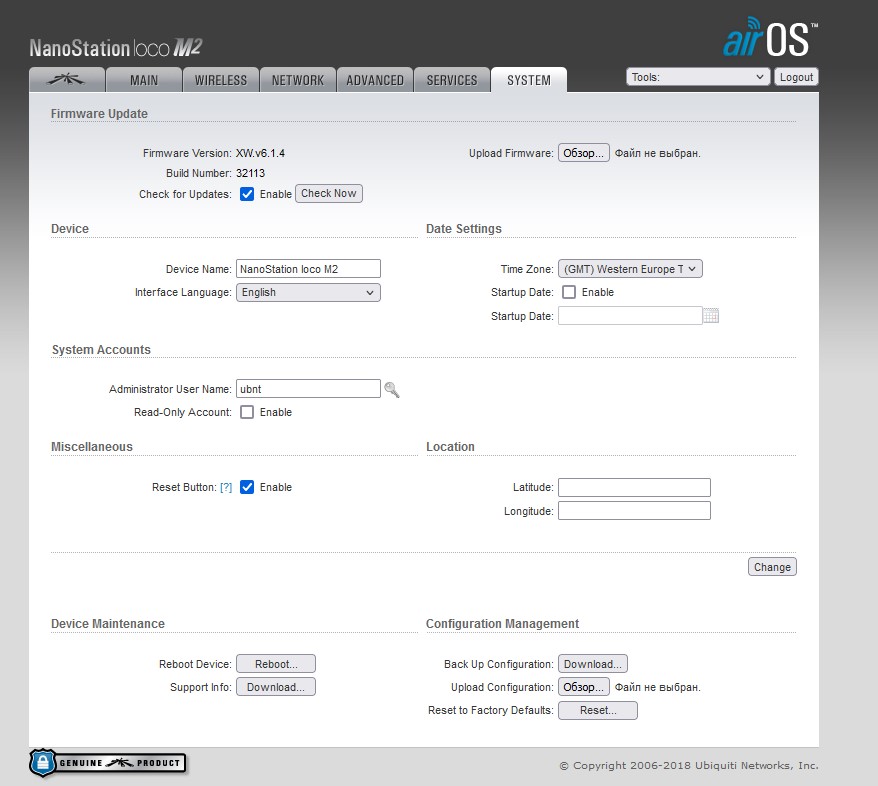Click the Device Name input field
This screenshot has height=786, width=878.
pos(309,269)
